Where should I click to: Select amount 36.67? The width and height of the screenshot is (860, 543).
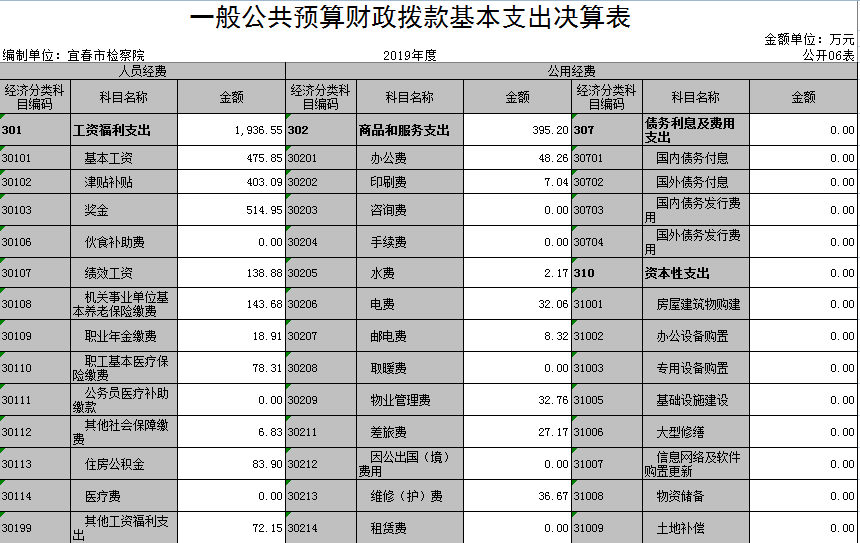click(x=517, y=496)
